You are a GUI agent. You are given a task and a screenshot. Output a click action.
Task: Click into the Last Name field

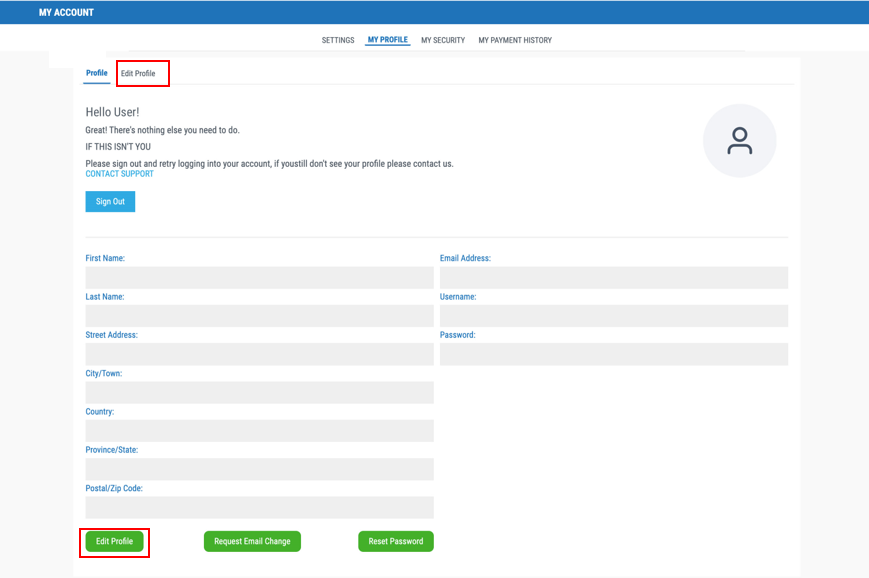pyautogui.click(x=259, y=316)
